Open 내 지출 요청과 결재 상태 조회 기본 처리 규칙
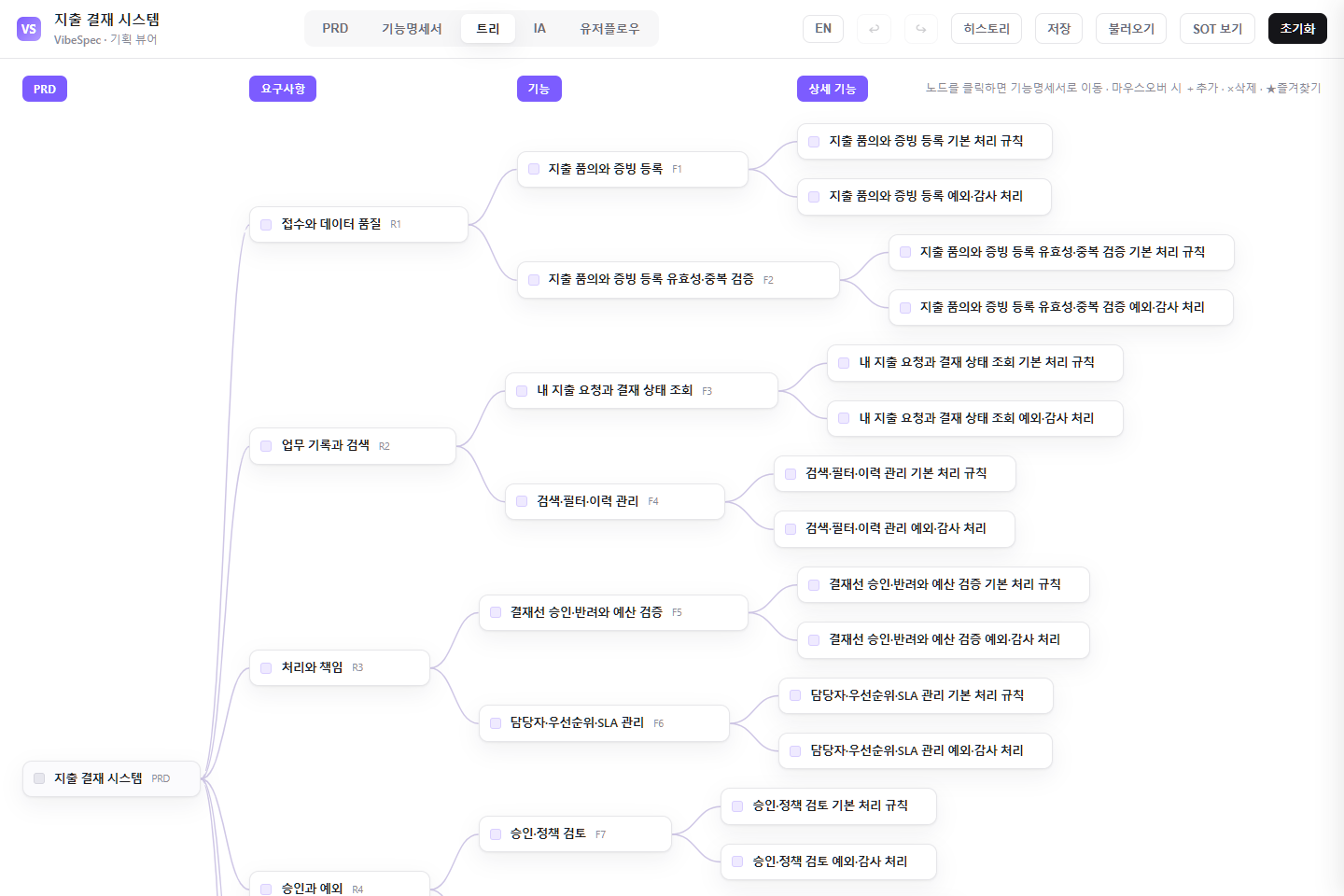The width and height of the screenshot is (1344, 896). 975,363
